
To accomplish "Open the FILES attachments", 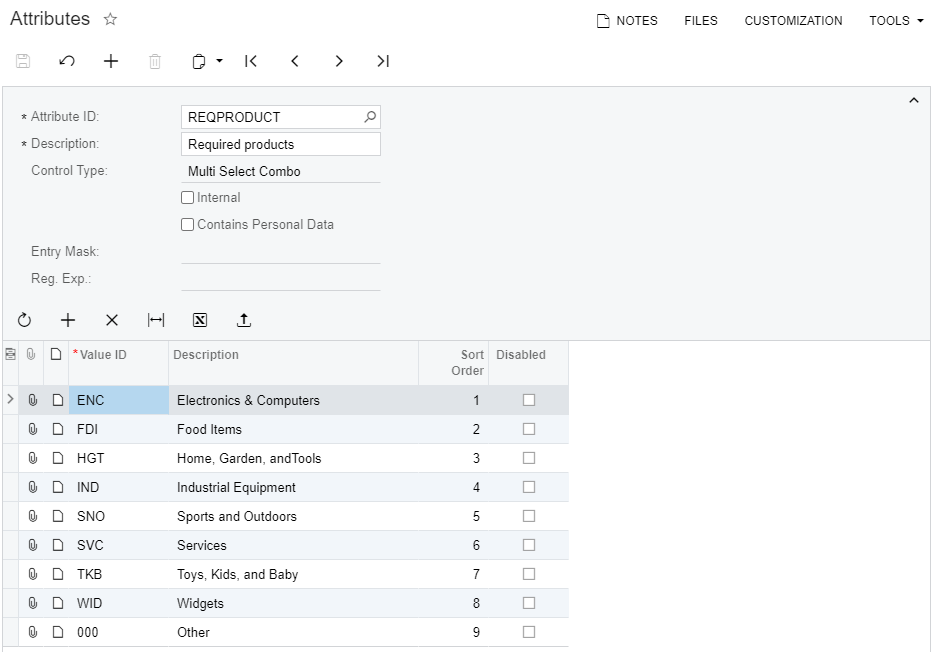I will [x=701, y=20].
